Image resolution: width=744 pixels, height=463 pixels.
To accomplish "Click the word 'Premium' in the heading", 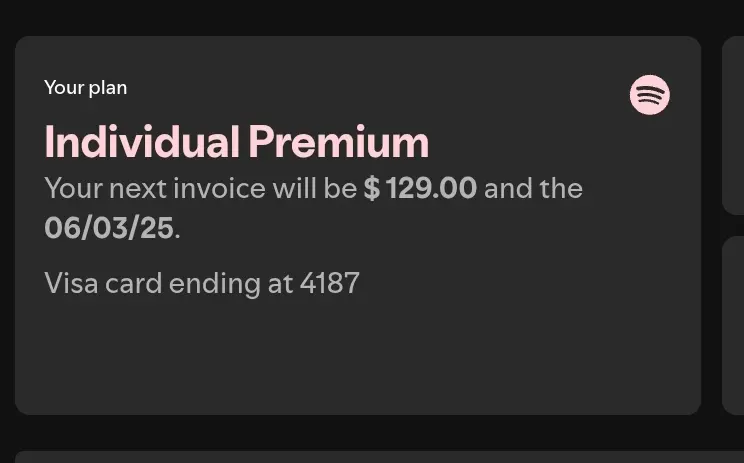I will point(339,142).
